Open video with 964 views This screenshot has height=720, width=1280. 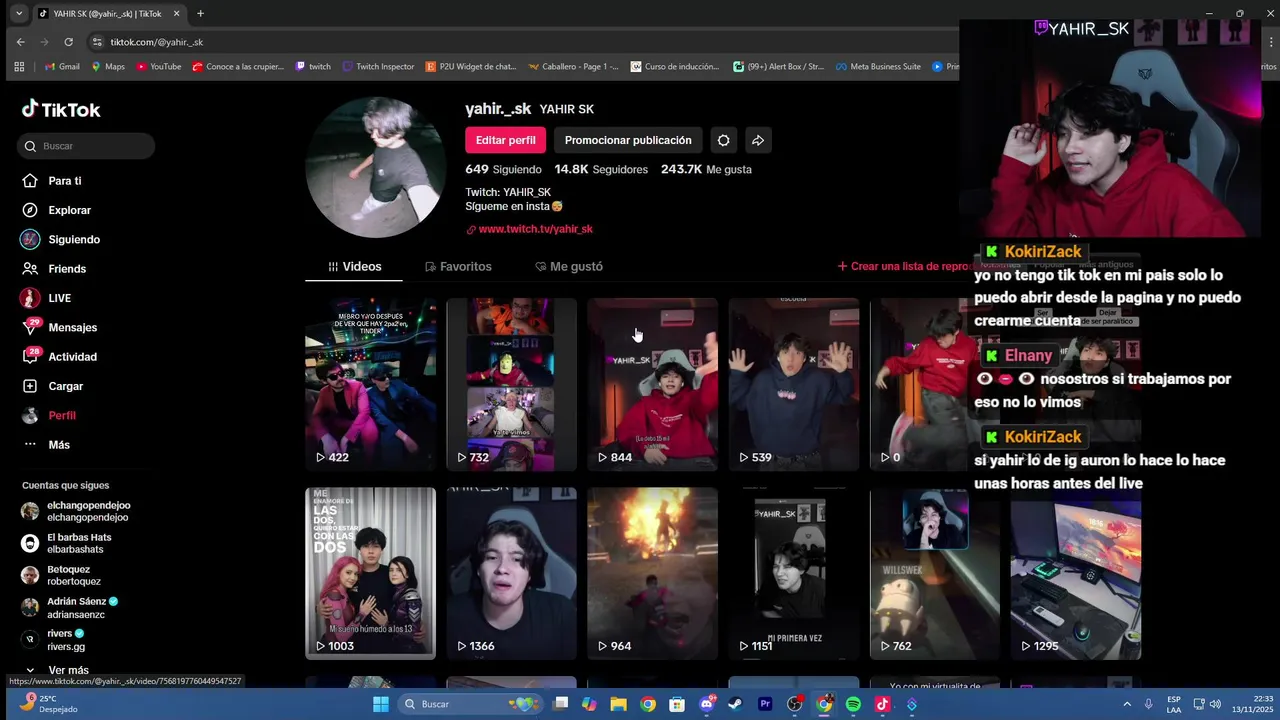(x=652, y=573)
